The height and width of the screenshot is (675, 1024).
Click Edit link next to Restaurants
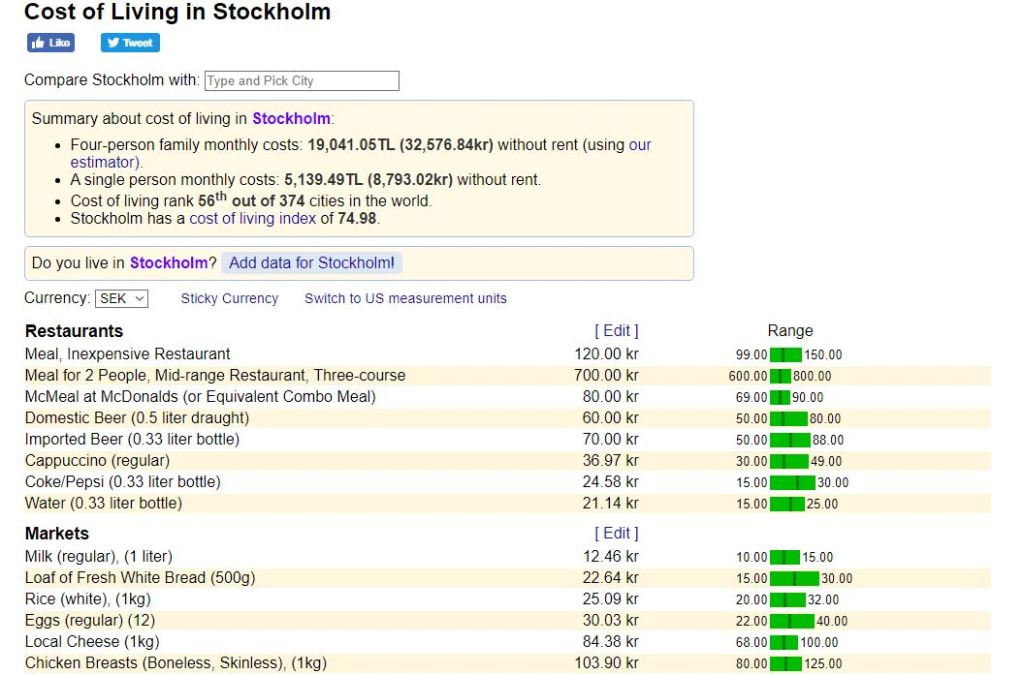(x=616, y=331)
